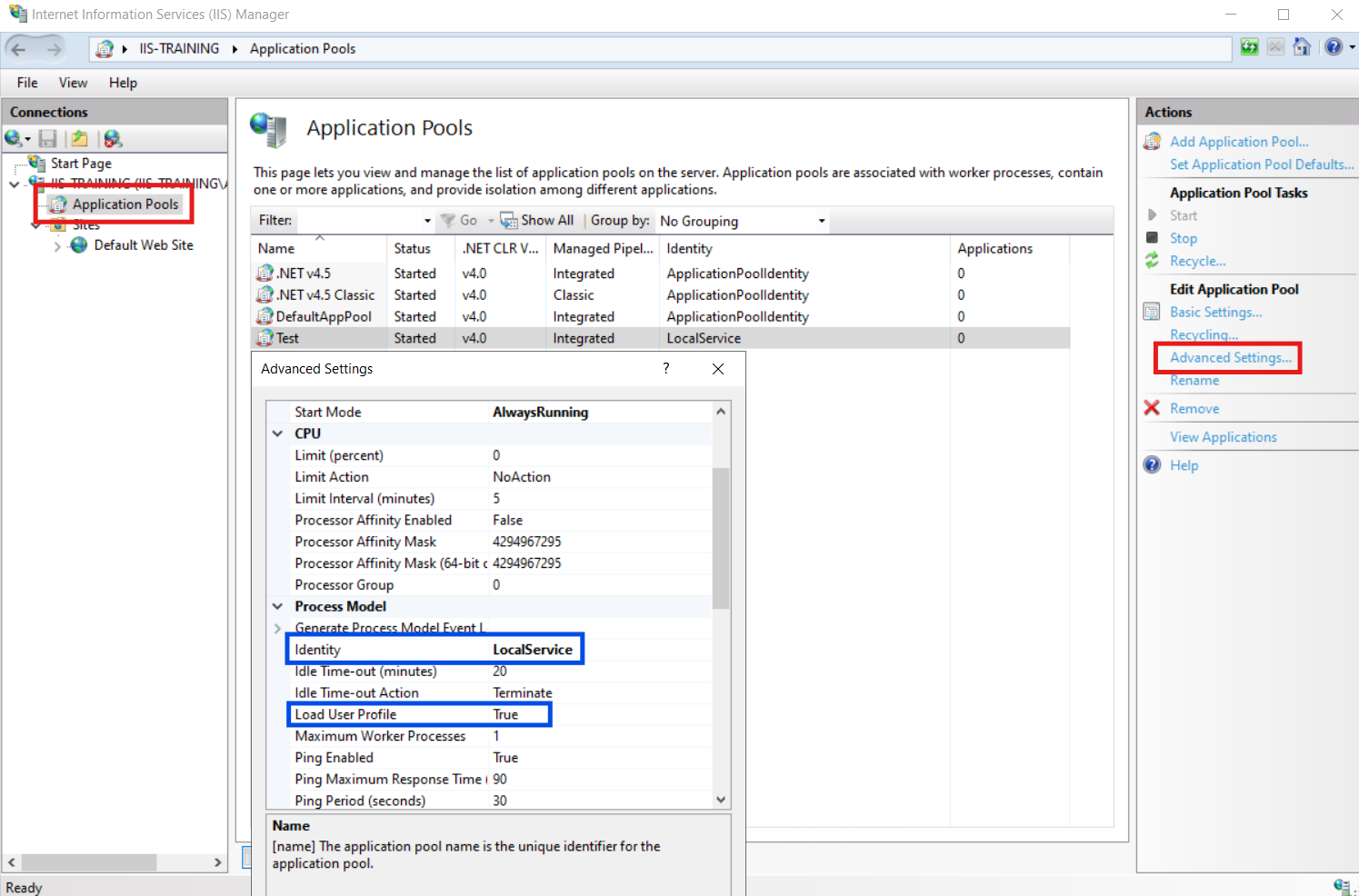This screenshot has height=896, width=1359.
Task: Open the View menu
Action: click(73, 83)
